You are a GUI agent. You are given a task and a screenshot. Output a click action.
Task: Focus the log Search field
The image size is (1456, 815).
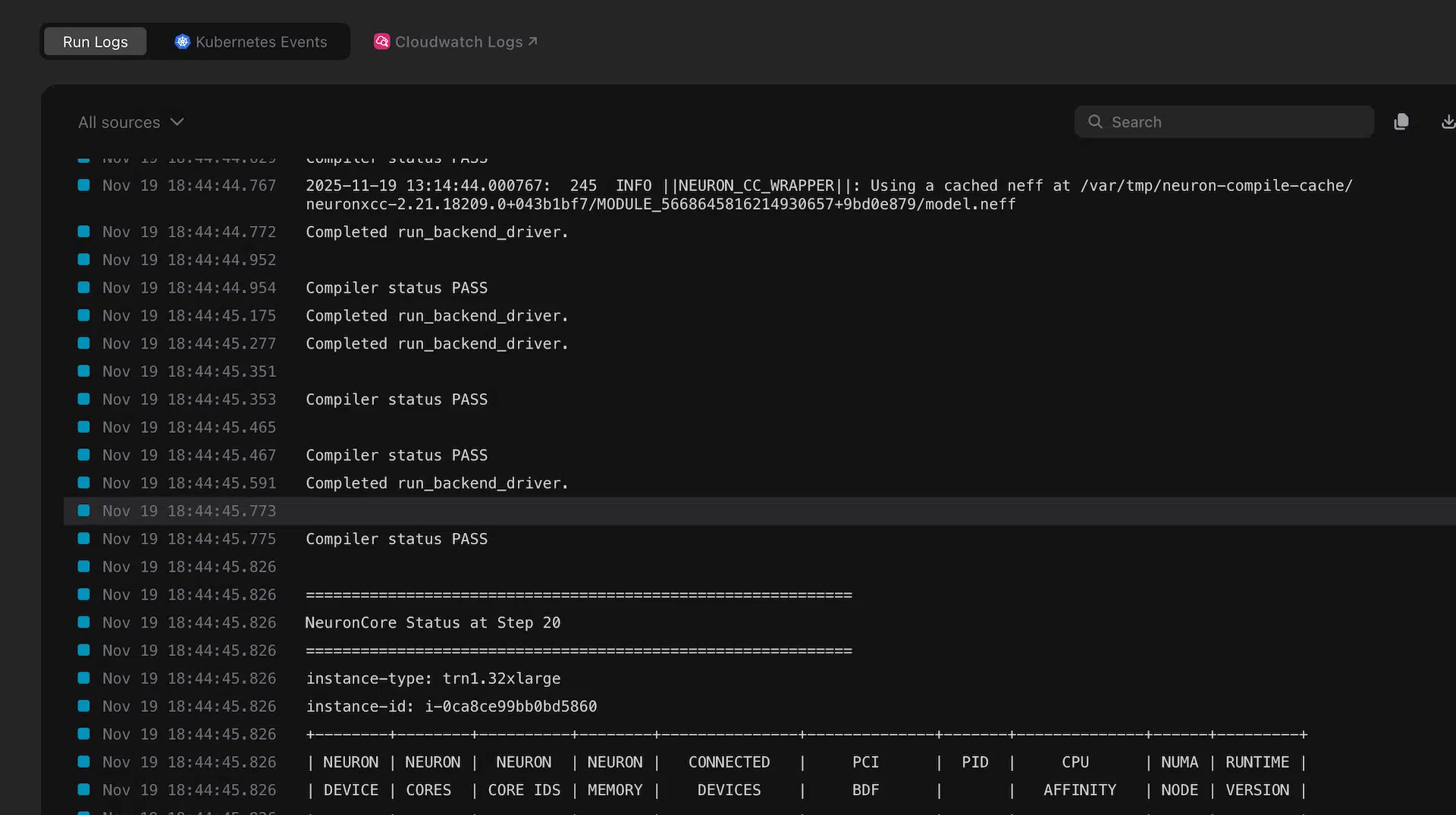pos(1224,122)
